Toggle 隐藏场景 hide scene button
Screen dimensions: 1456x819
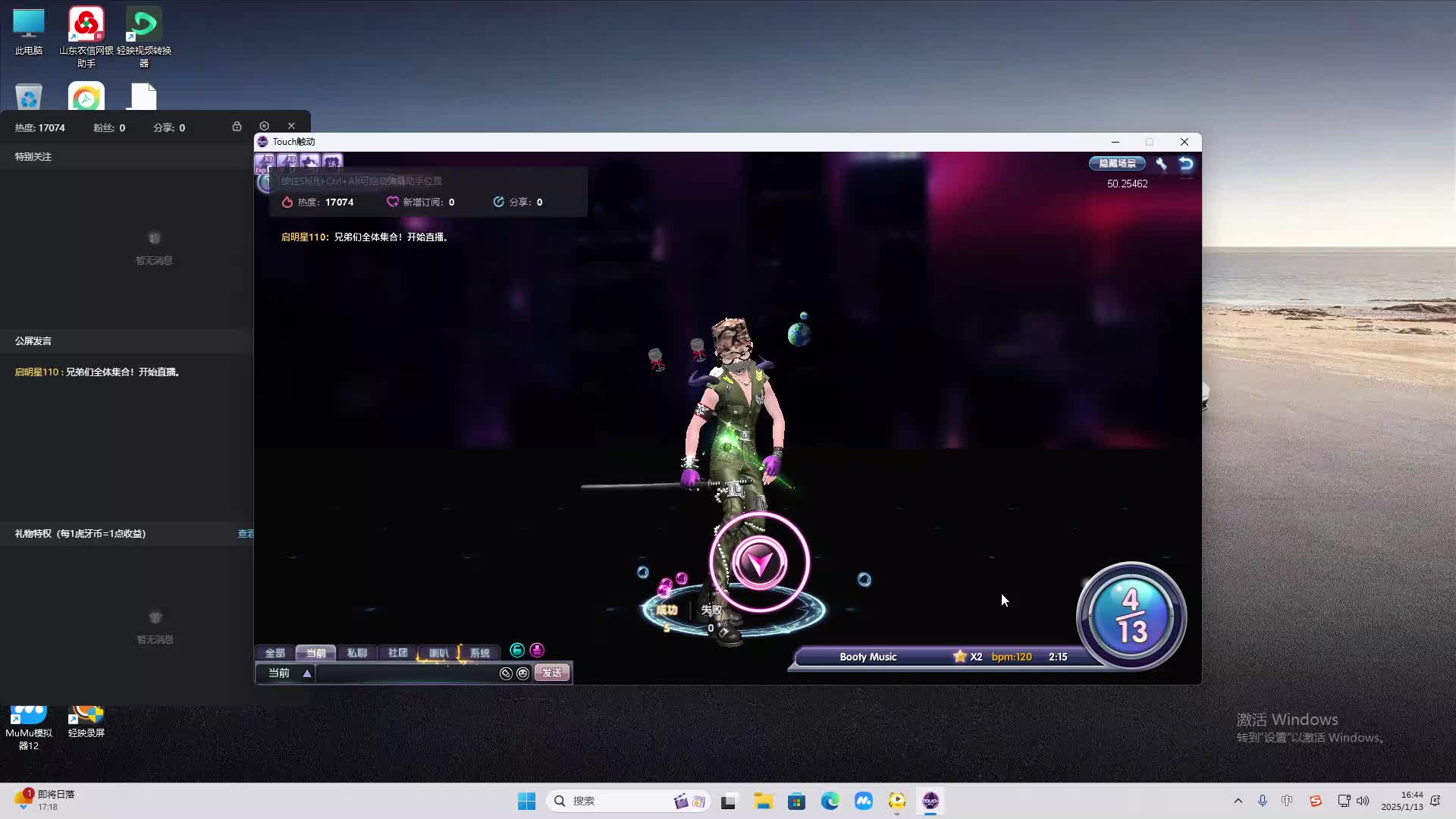tap(1117, 163)
